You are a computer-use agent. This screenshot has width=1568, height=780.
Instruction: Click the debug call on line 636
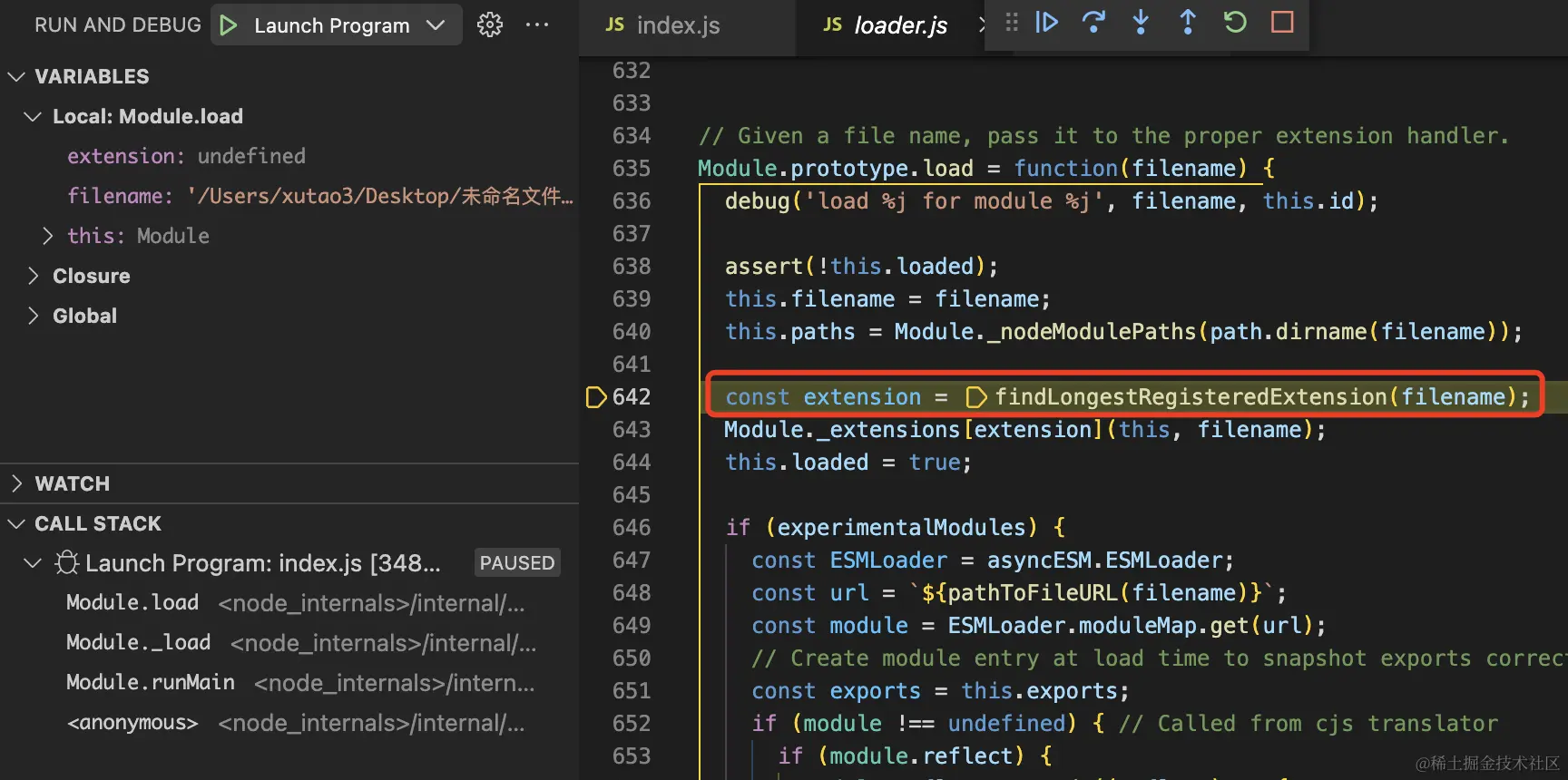click(x=757, y=201)
